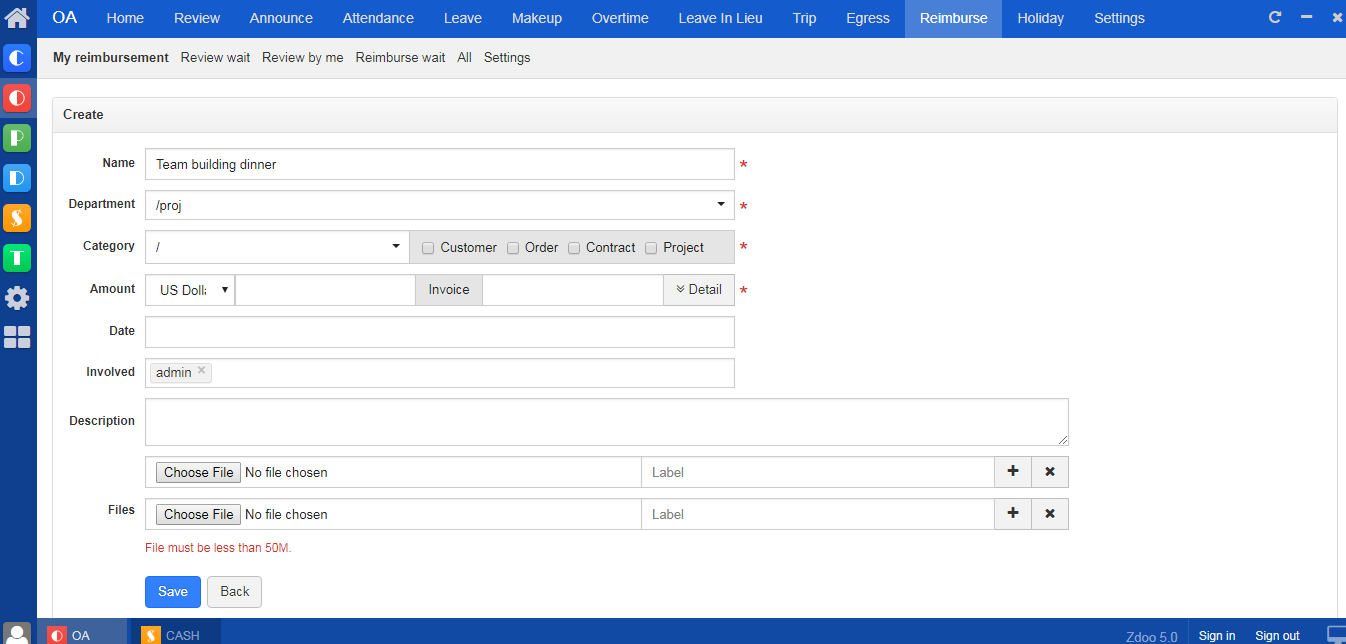Open the Announce menu
The width and height of the screenshot is (1346, 644).
281,18
